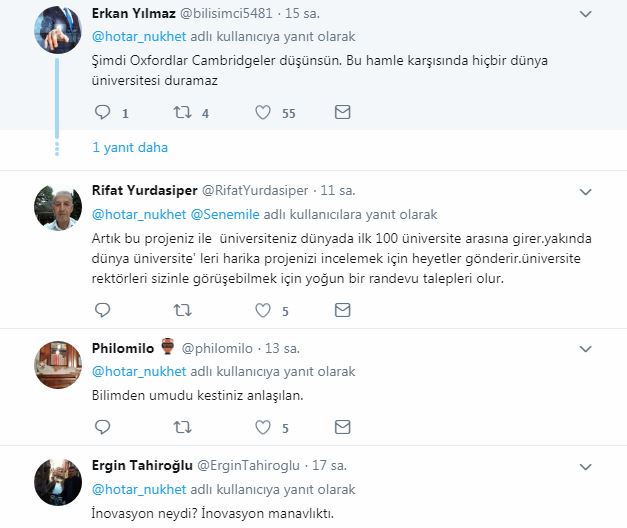Reply to Erkan Yılmaz's tweet
This screenshot has height=528, width=627.
(x=102, y=113)
